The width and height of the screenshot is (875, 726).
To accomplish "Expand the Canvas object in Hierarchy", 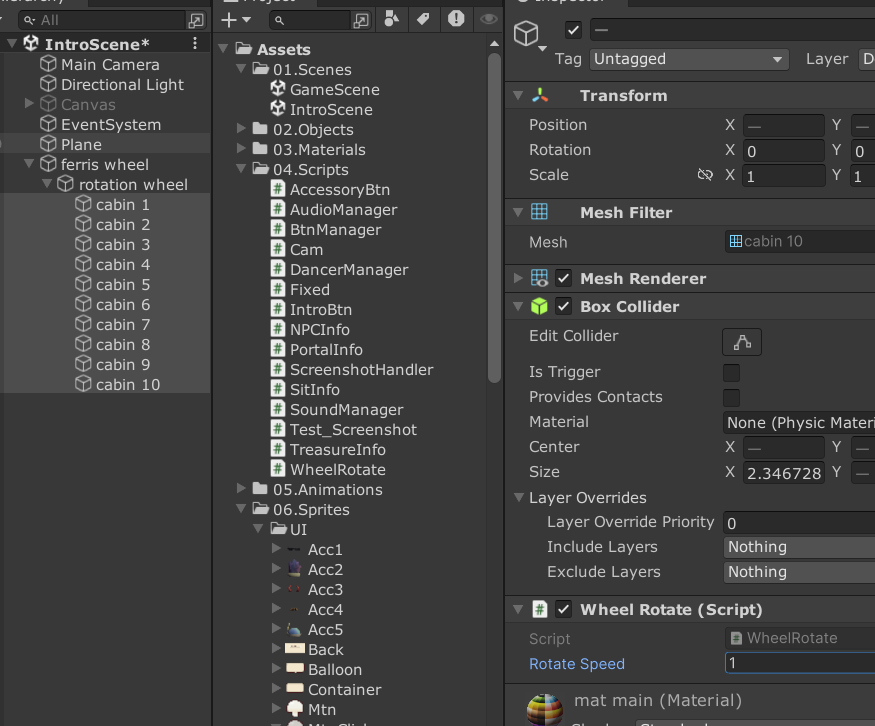I will [x=29, y=104].
